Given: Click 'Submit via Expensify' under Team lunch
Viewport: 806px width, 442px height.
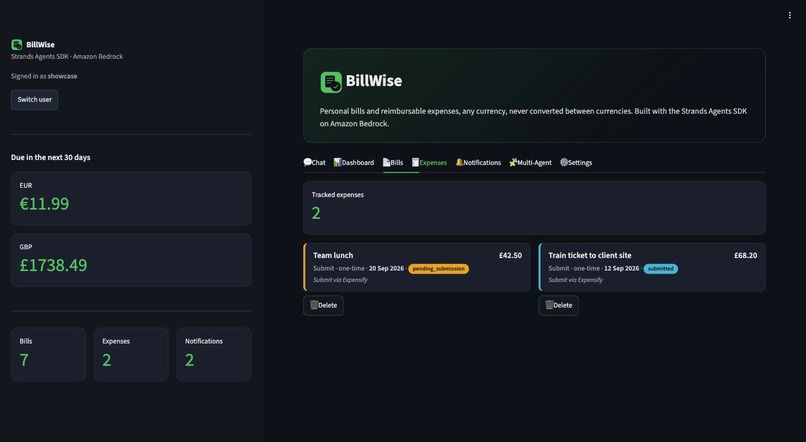Looking at the screenshot, I should tap(340, 280).
